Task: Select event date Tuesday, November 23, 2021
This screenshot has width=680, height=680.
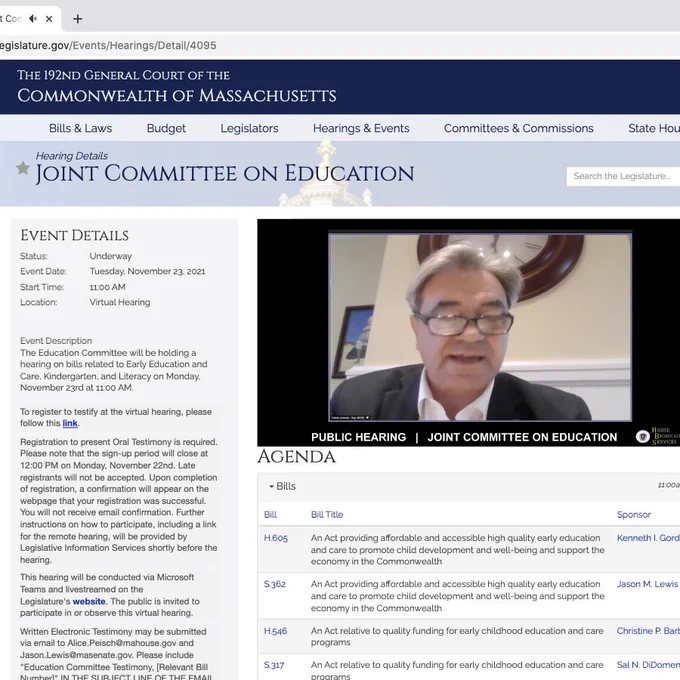Action: point(147,271)
